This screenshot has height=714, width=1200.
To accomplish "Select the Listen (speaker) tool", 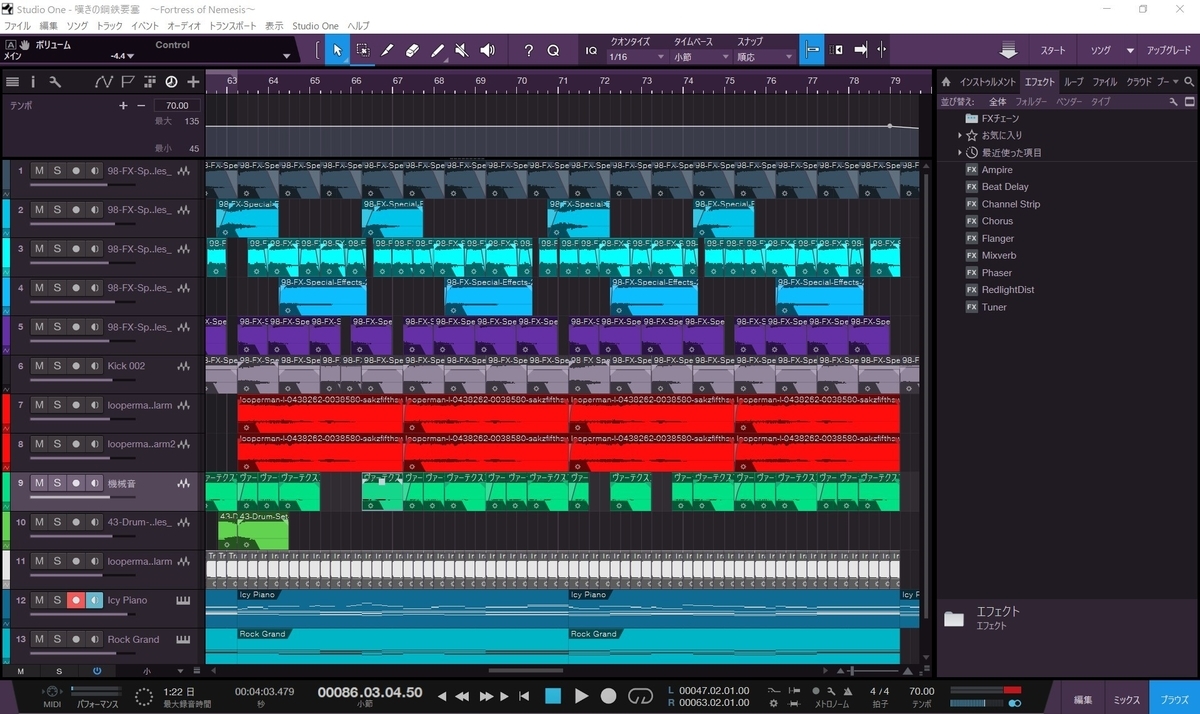I will coord(487,50).
